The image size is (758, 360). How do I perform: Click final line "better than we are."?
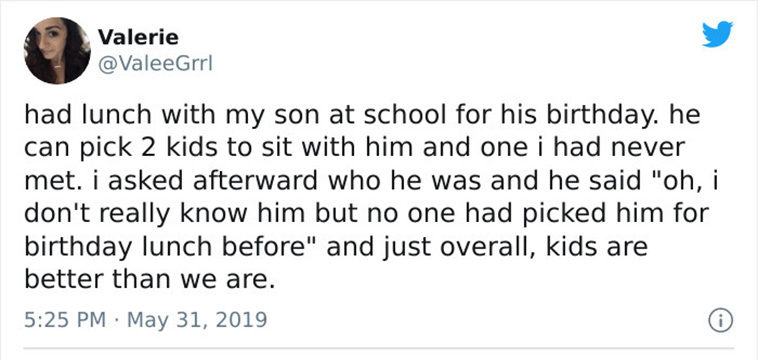pos(149,280)
